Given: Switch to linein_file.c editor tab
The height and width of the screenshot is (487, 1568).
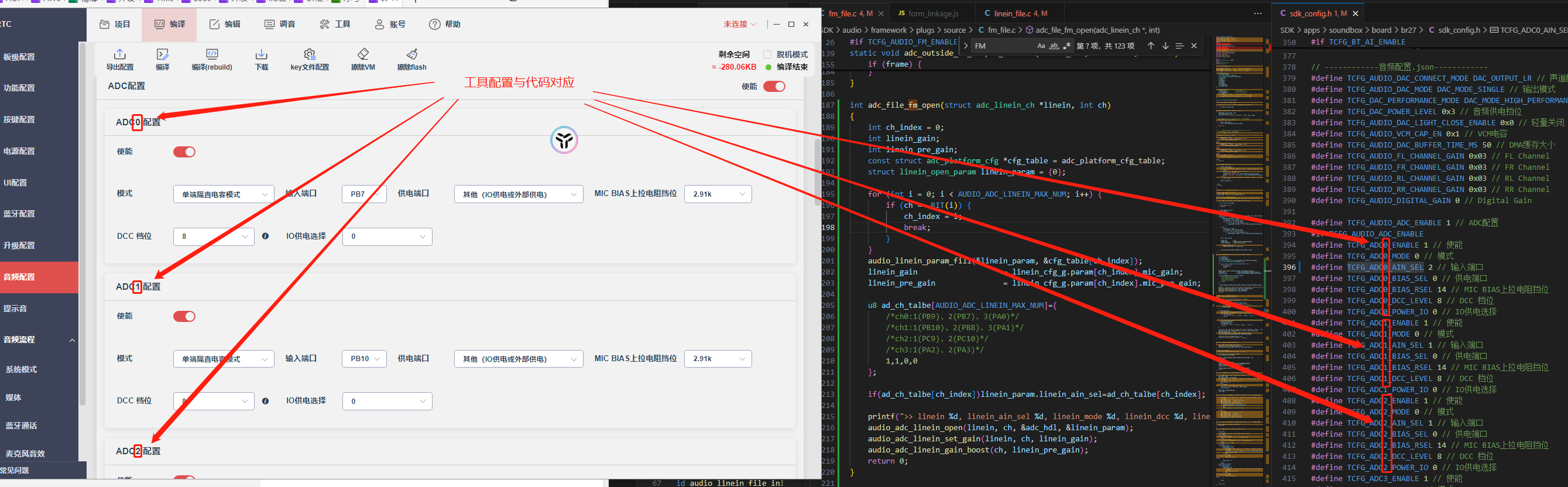Looking at the screenshot, I should pos(1020,13).
